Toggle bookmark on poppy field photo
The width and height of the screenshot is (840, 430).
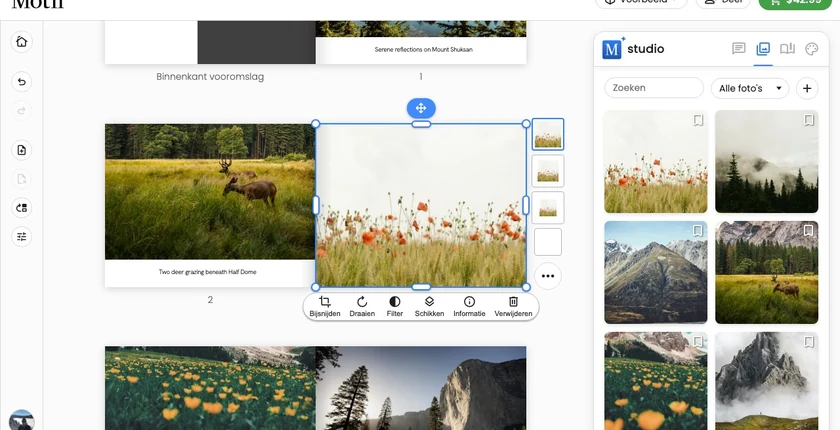click(698, 120)
